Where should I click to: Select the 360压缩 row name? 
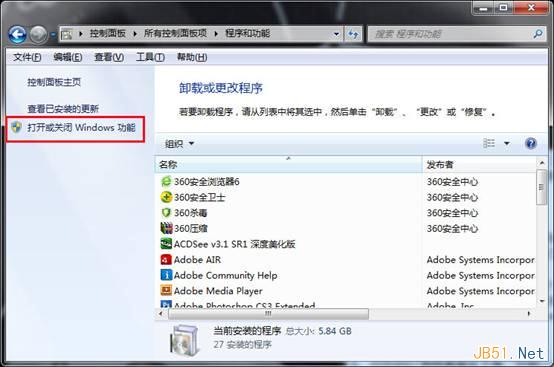click(x=191, y=228)
